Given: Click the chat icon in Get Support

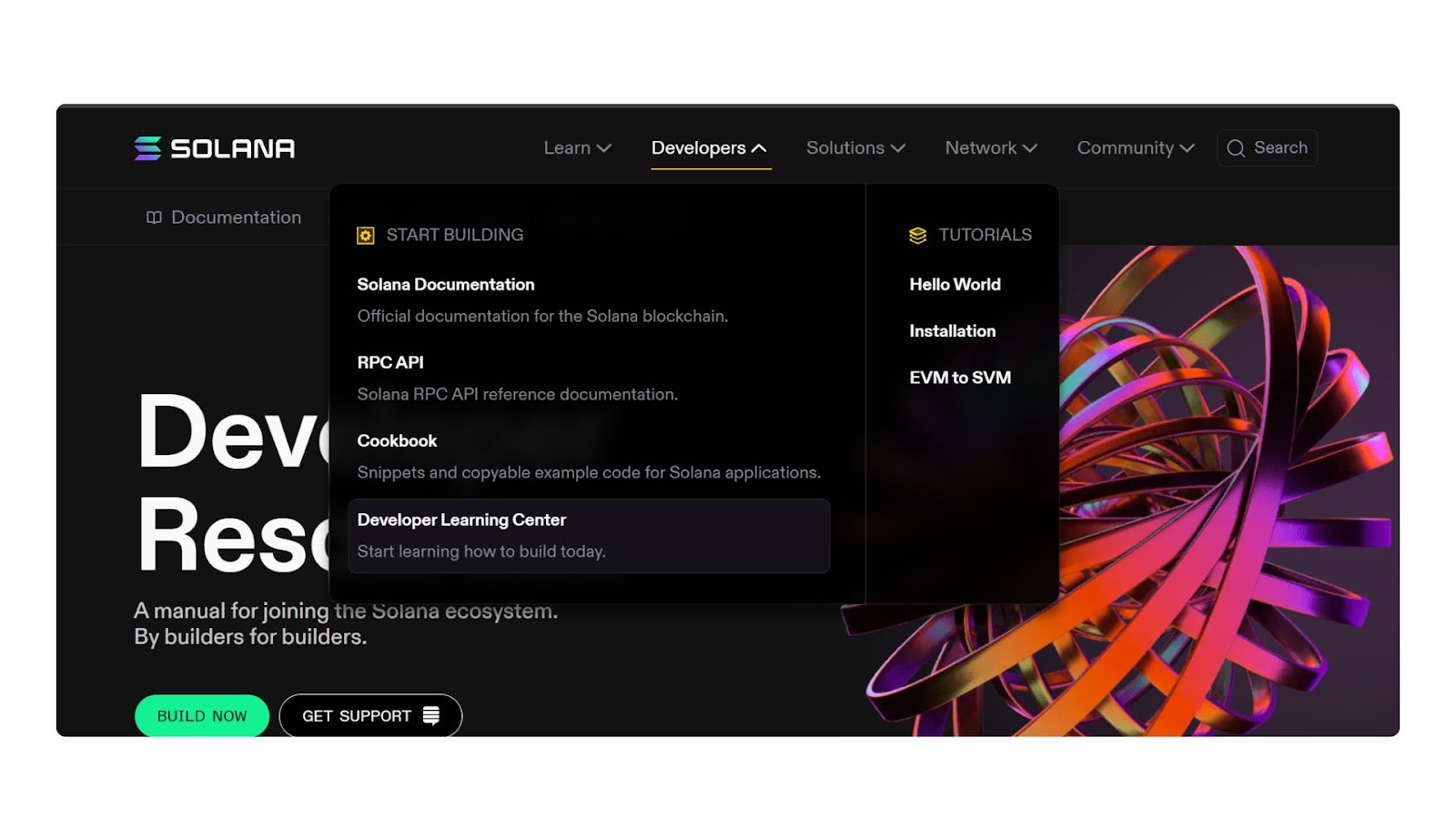Looking at the screenshot, I should click(x=431, y=716).
